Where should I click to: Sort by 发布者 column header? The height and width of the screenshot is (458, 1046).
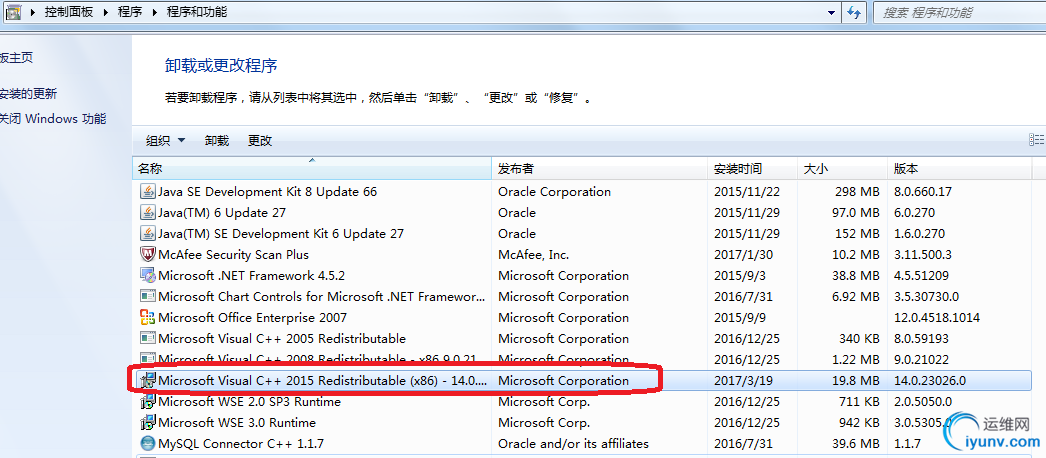point(599,169)
